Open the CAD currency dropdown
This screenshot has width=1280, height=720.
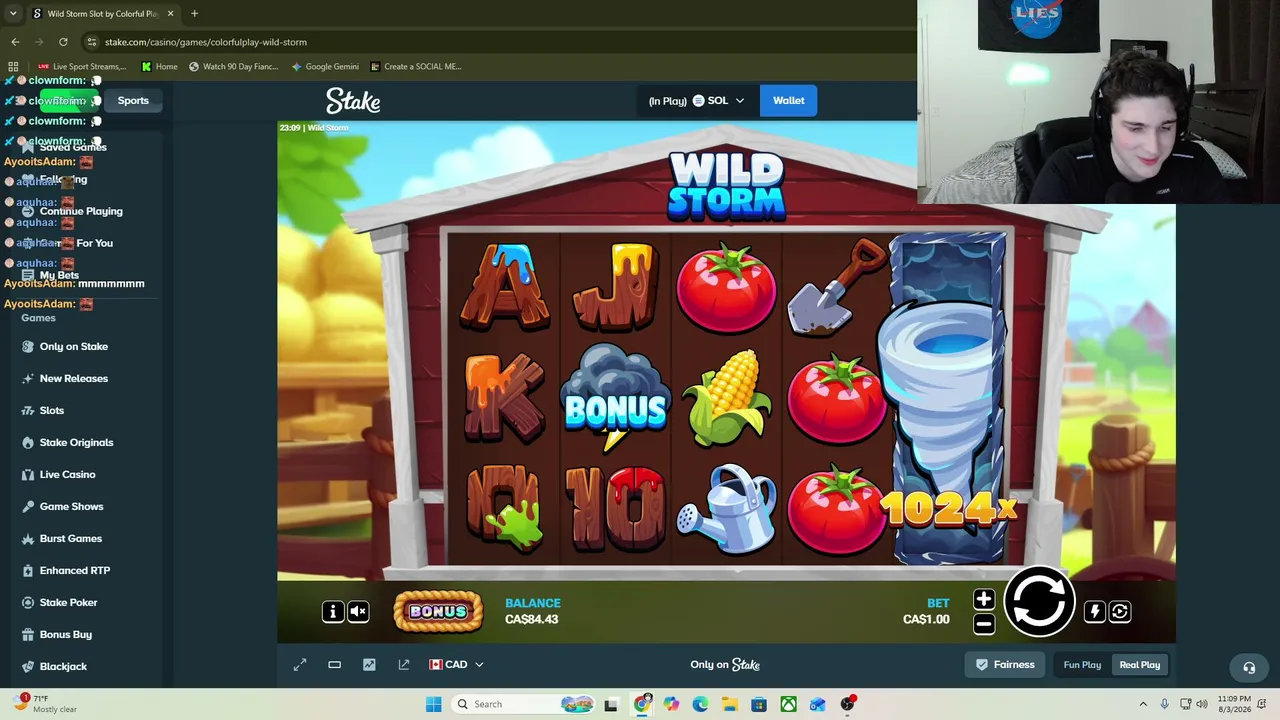(x=456, y=664)
